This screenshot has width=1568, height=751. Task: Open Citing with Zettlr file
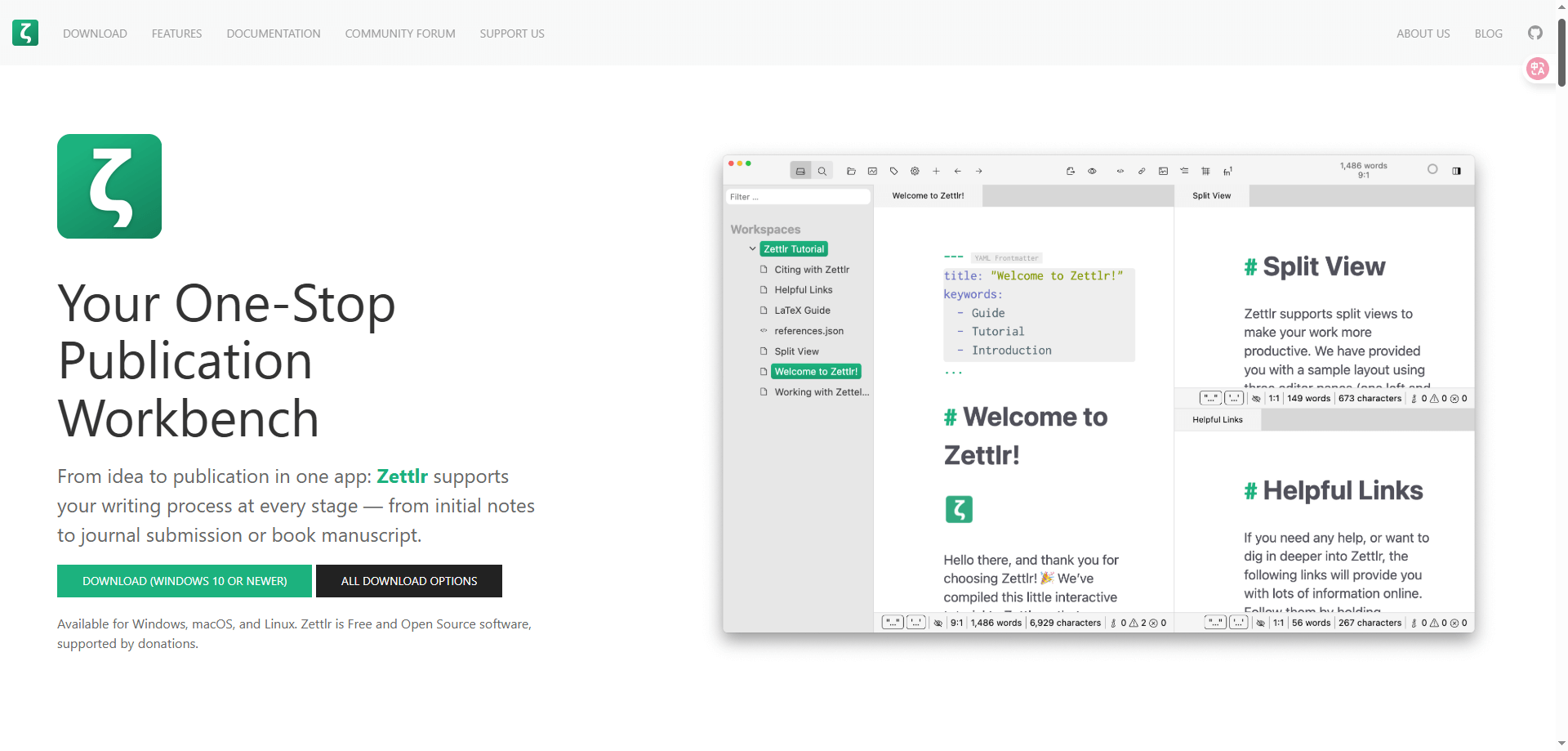tap(812, 270)
